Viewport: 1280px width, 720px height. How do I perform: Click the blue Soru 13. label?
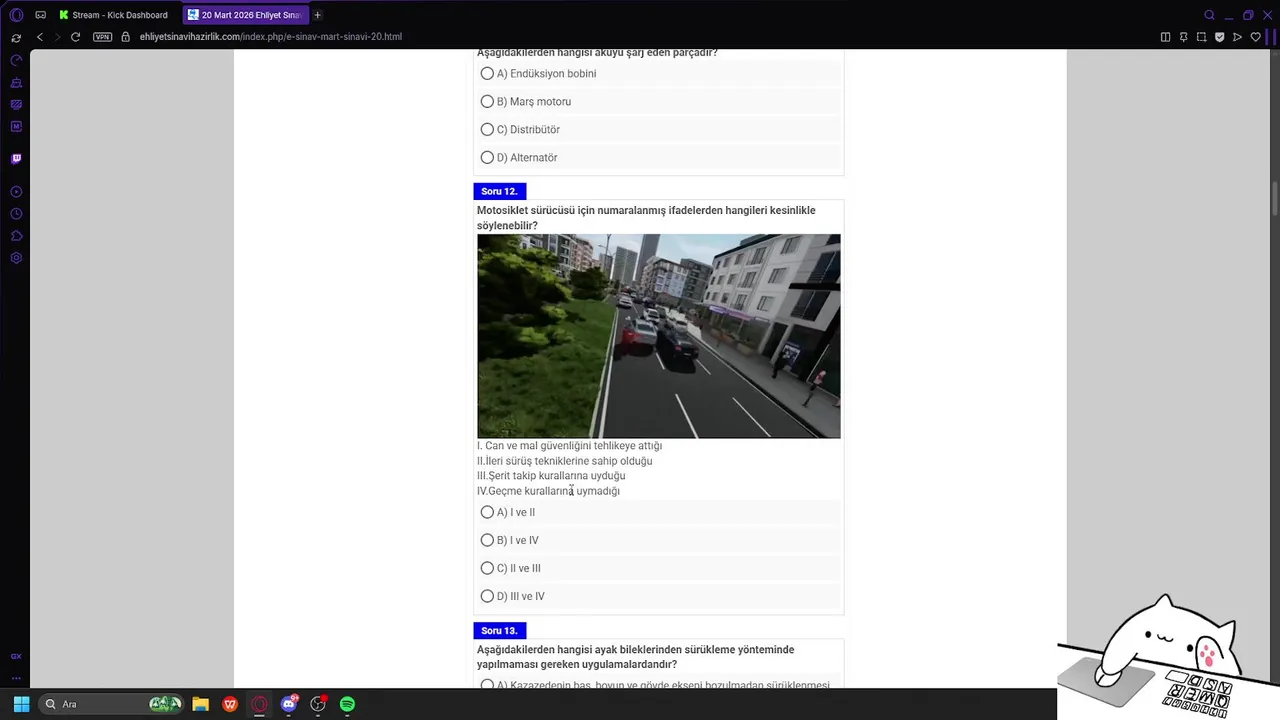pos(499,631)
